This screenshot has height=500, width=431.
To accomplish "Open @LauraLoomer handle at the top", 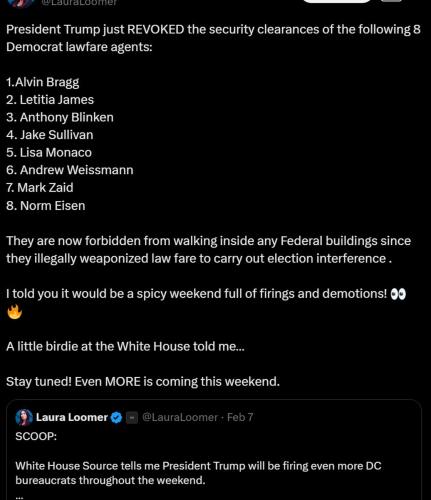I will click(x=79, y=3).
